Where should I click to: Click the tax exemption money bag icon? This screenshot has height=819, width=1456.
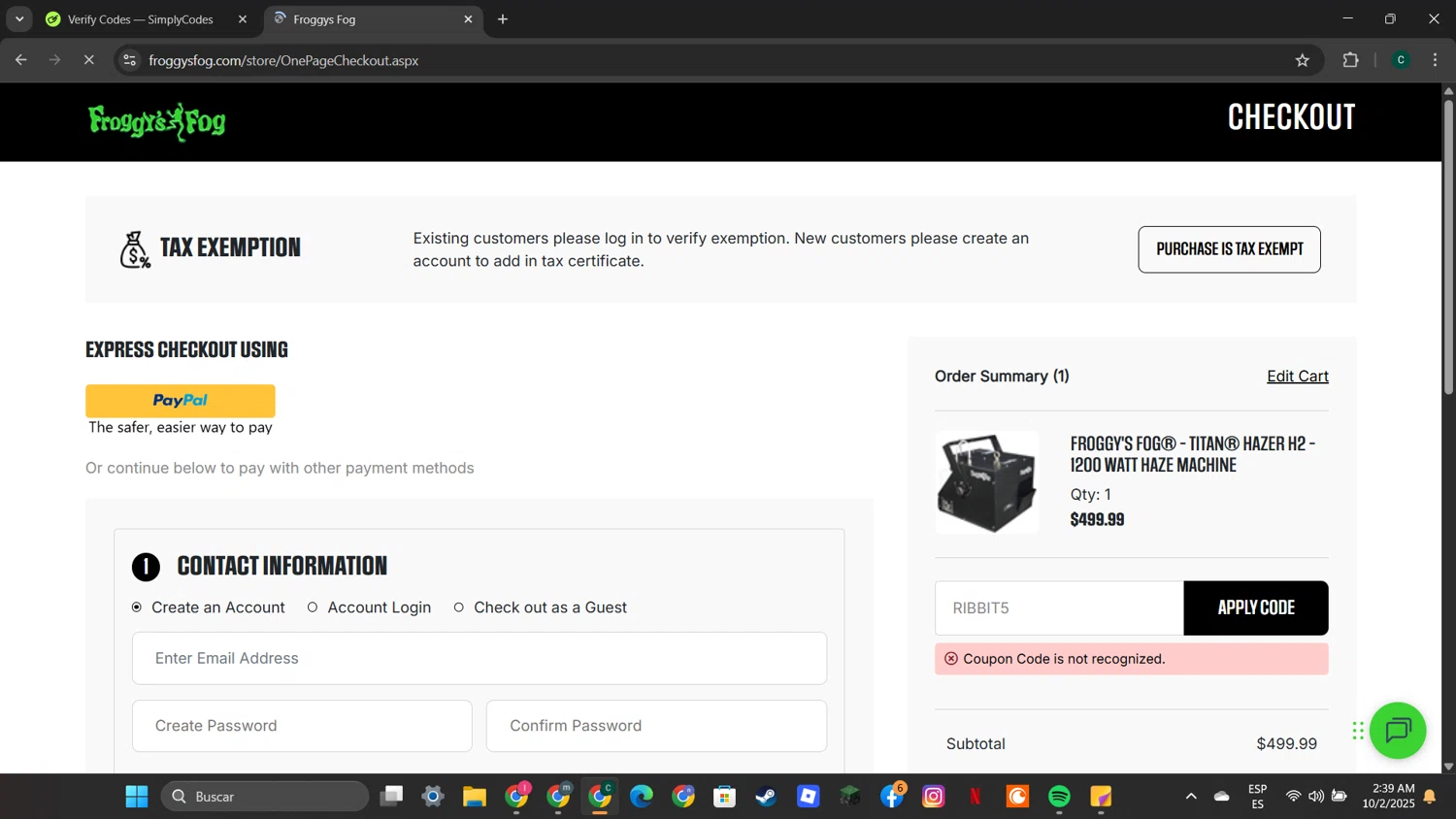tap(135, 249)
